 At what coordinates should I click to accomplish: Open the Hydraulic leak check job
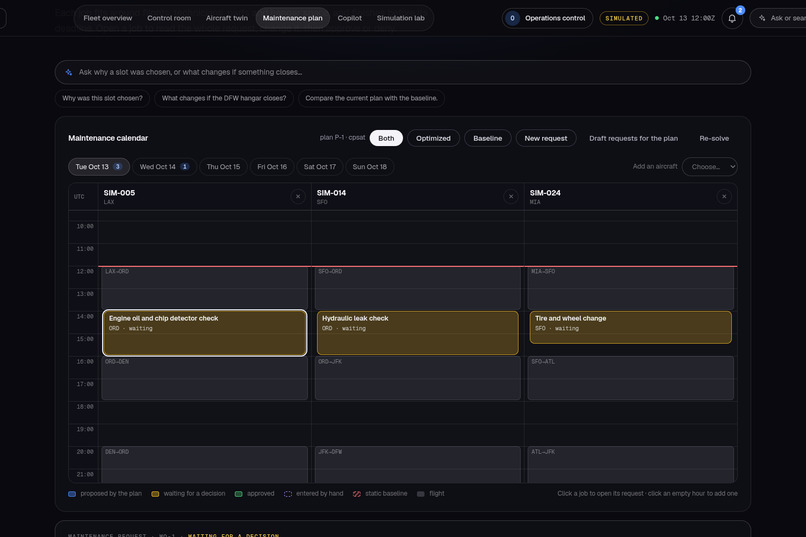pyautogui.click(x=417, y=332)
